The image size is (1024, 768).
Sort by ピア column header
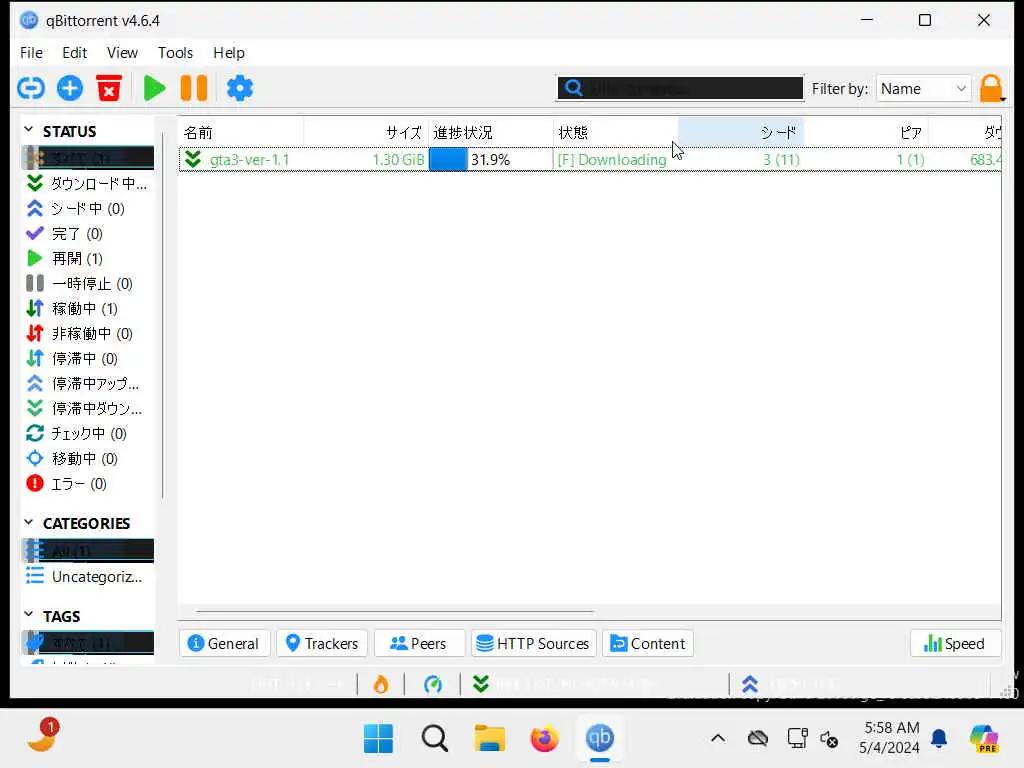click(865, 133)
